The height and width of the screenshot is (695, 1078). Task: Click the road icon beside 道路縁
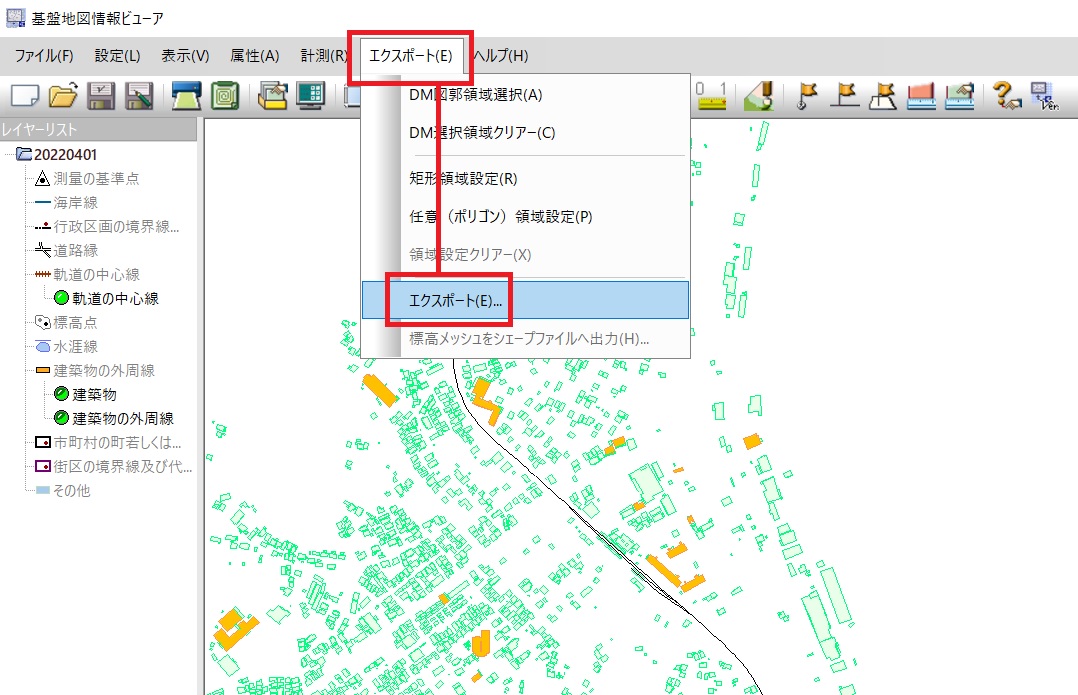point(43,250)
